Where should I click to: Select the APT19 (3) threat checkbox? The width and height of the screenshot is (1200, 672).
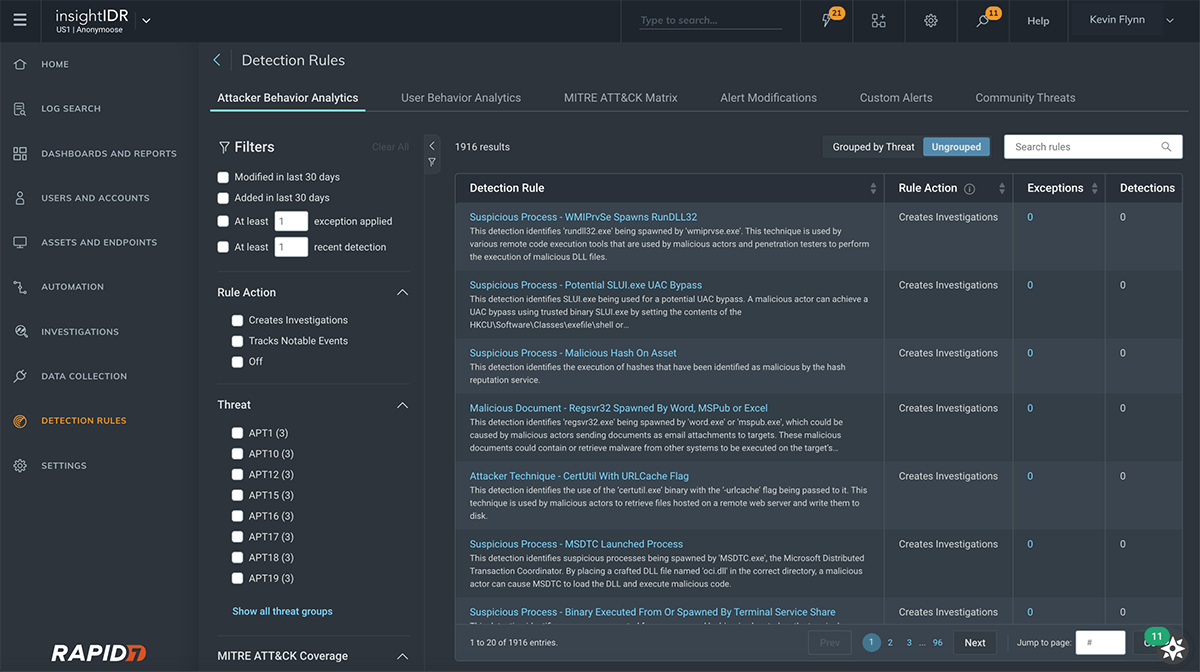(237, 578)
